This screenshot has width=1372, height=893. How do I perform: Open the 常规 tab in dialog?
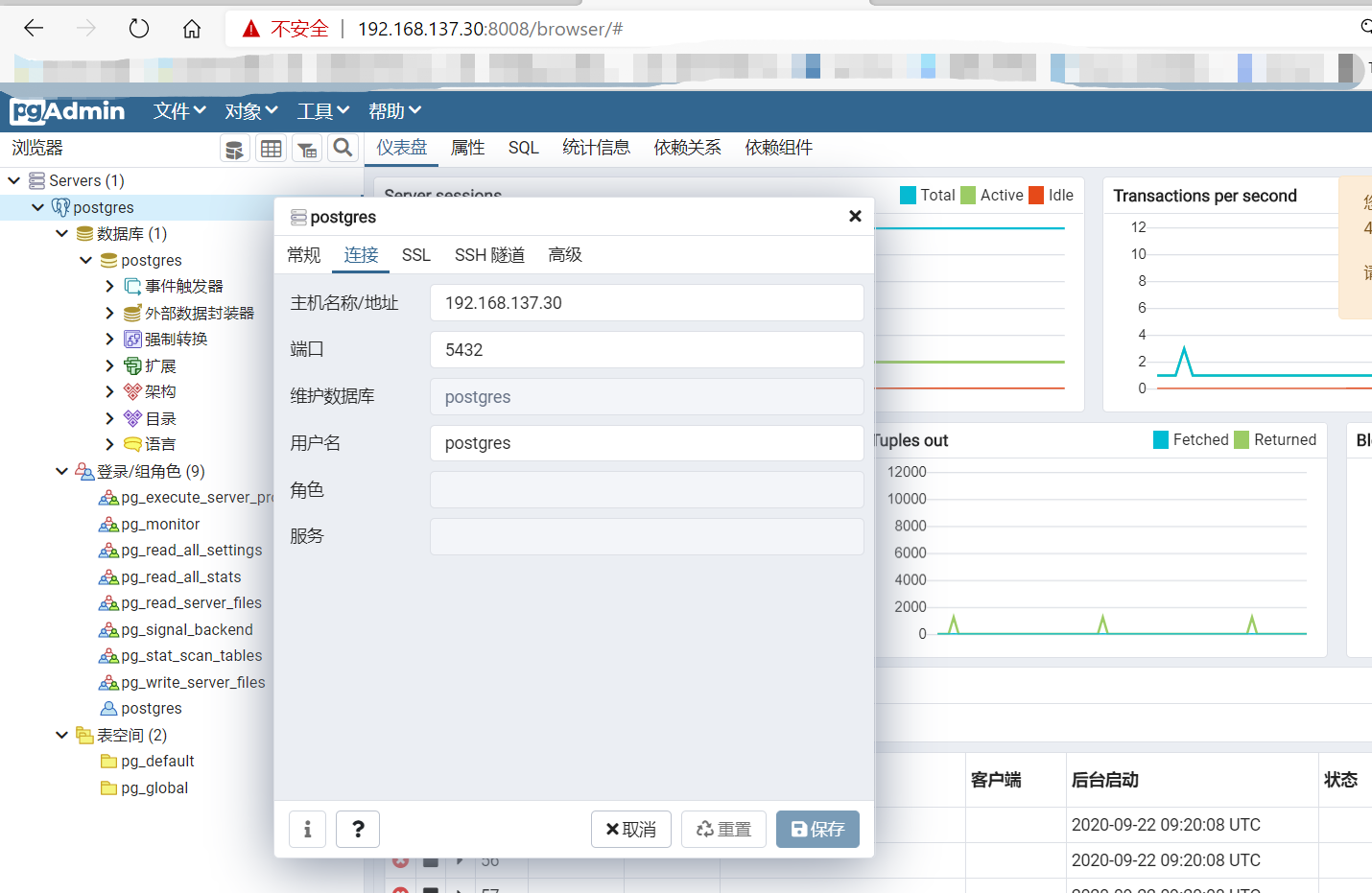point(304,255)
